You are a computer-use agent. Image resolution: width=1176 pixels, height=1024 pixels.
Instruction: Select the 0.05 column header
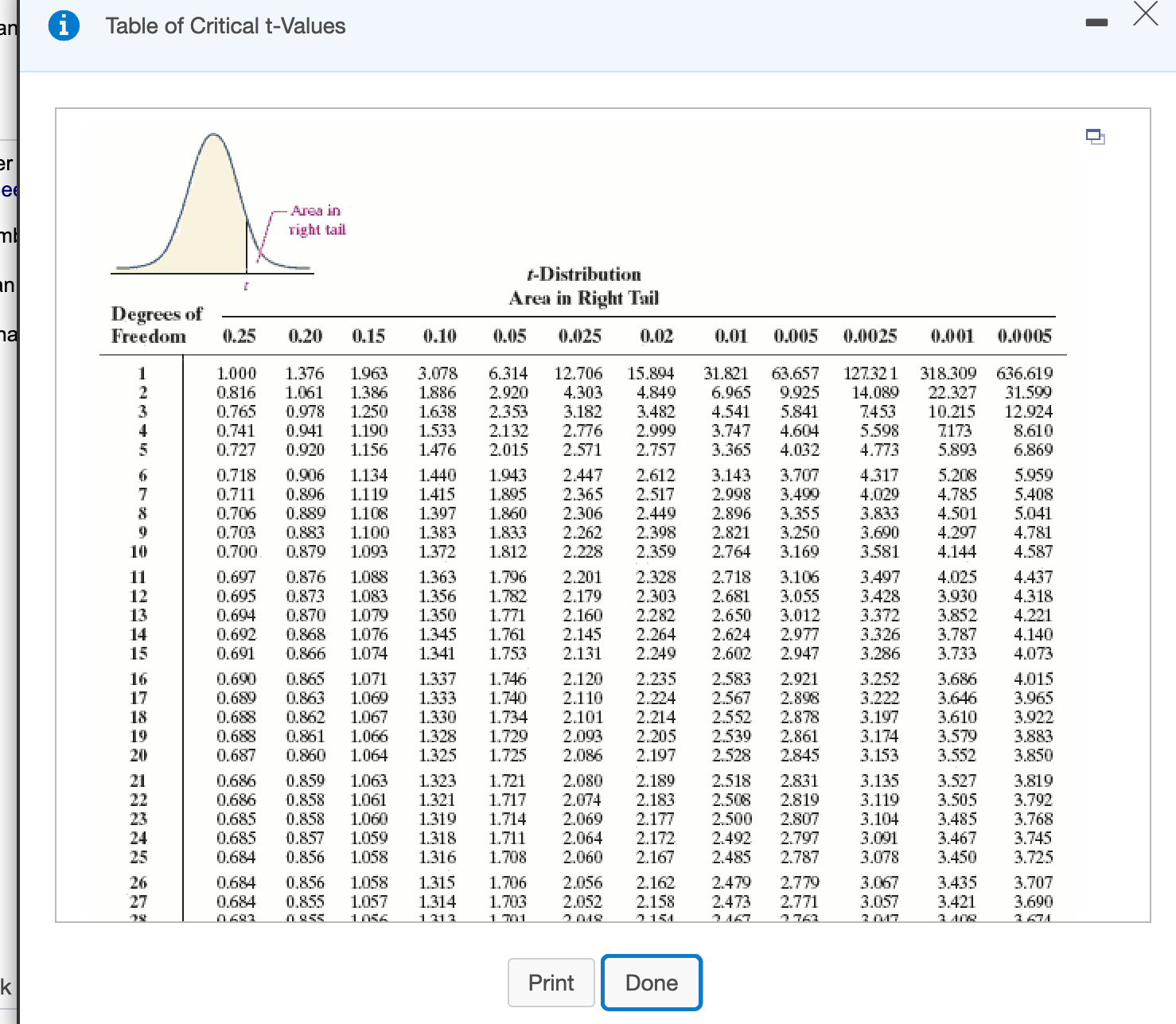click(512, 337)
